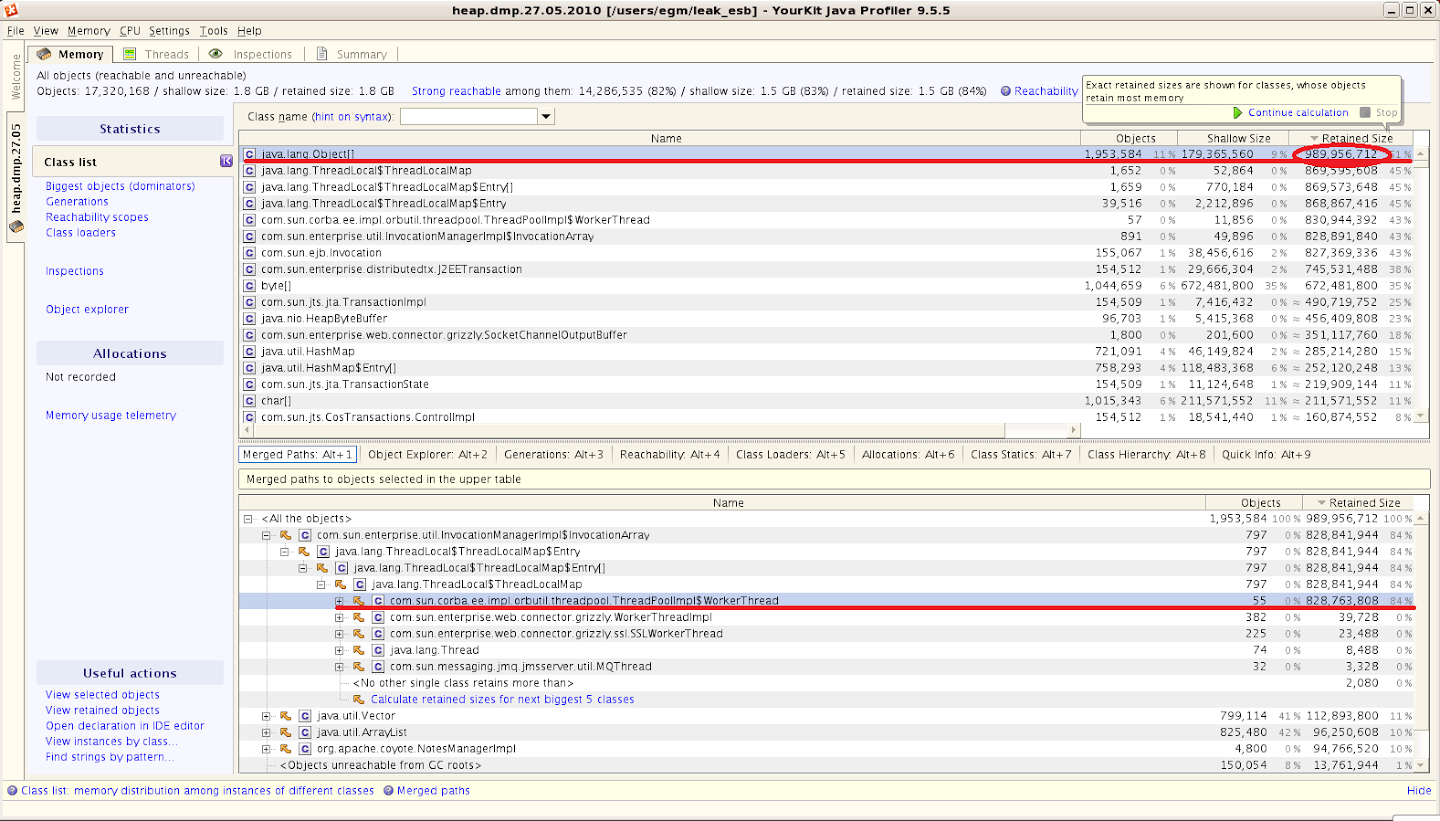
Task: Expand the java.util.Vector tree node
Action: pyautogui.click(x=267, y=716)
